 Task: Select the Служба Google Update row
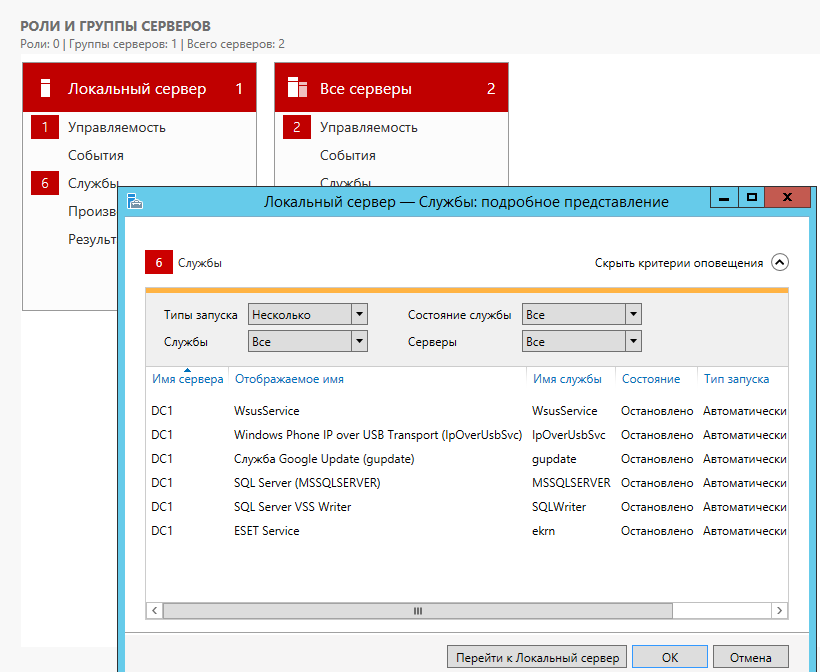(x=467, y=459)
